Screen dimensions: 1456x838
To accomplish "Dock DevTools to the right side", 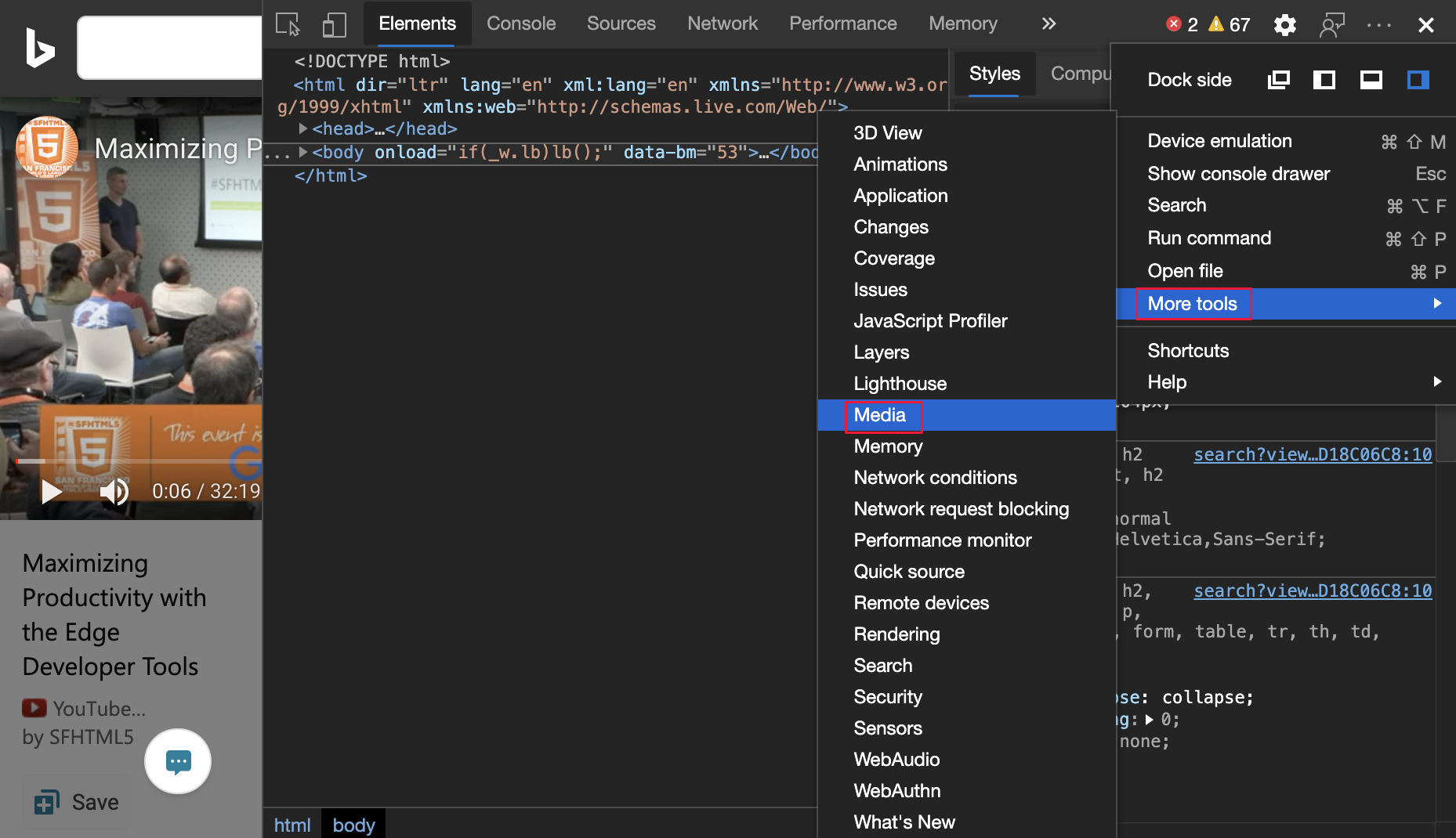I will coord(1418,80).
